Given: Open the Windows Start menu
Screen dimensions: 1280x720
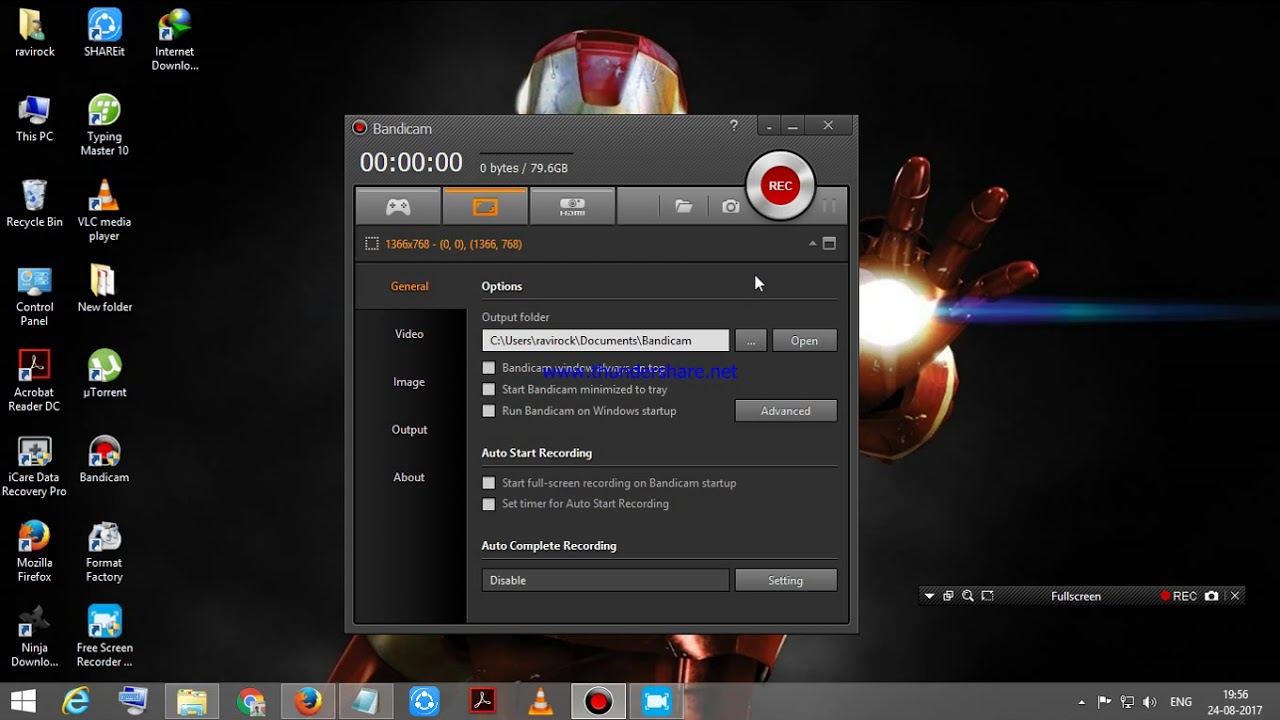Looking at the screenshot, I should coord(24,701).
